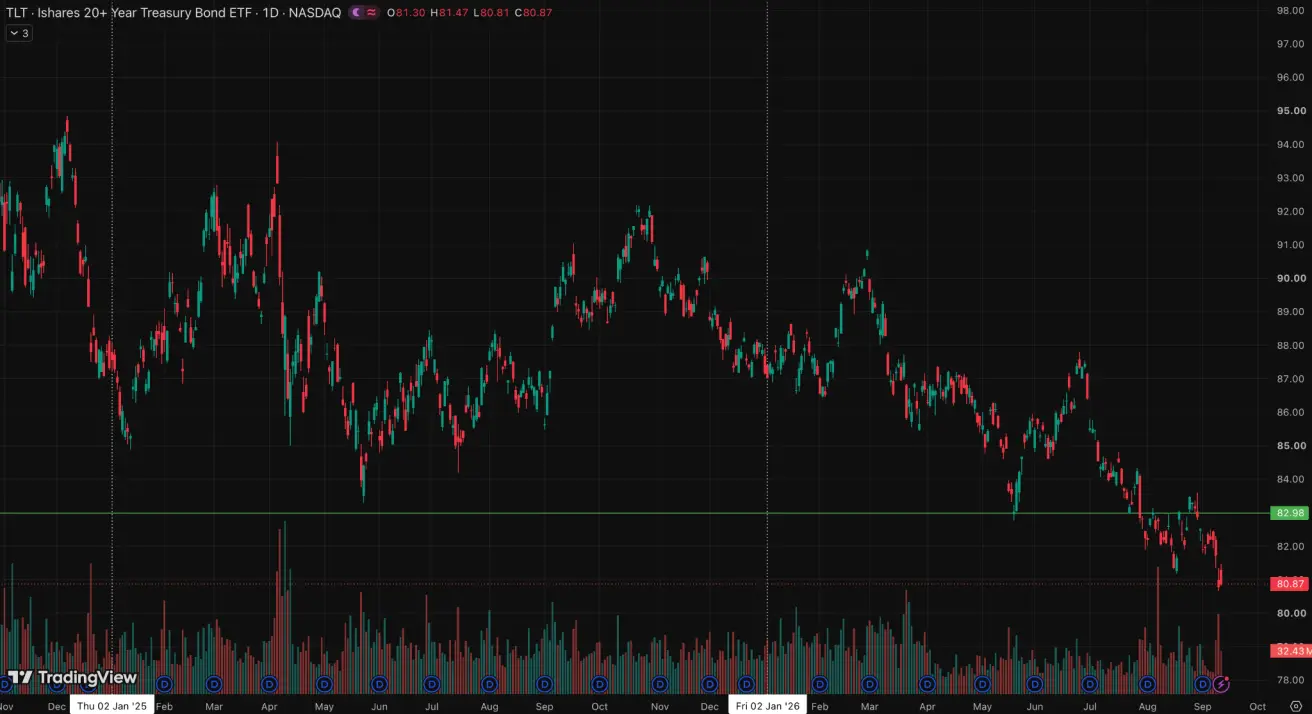Click the dividend marker for Jun 2026
The height and width of the screenshot is (714, 1312).
pos(1035,684)
